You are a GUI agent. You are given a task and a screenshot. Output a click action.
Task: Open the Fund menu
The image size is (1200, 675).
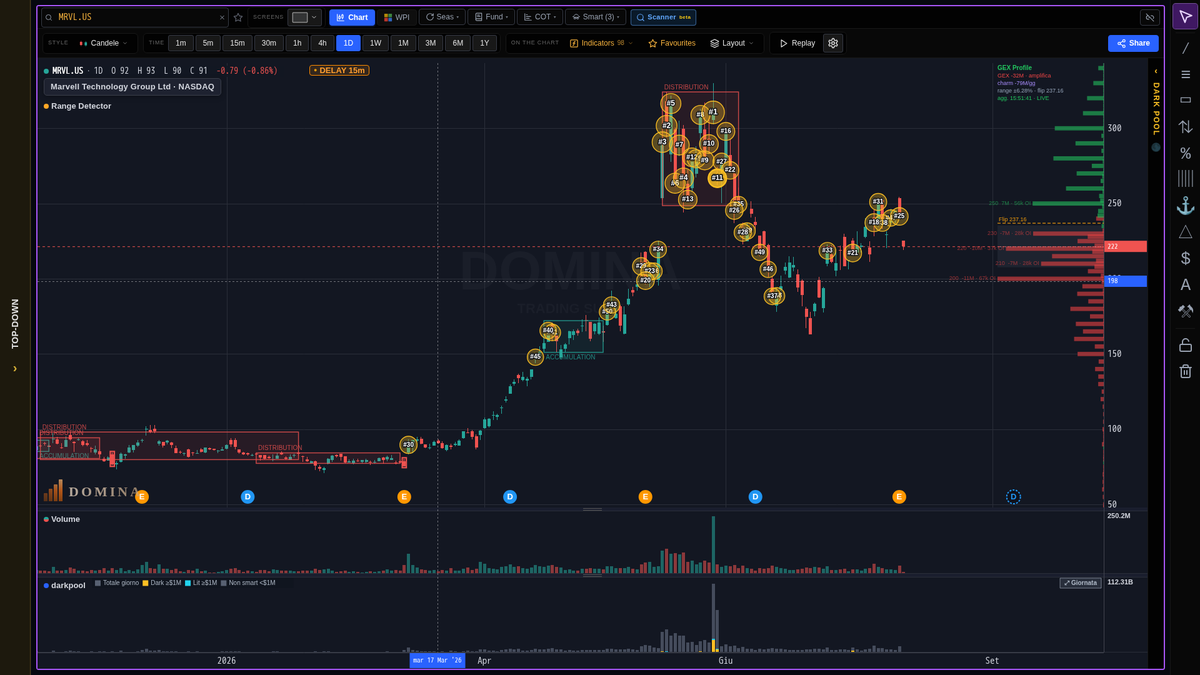490,17
